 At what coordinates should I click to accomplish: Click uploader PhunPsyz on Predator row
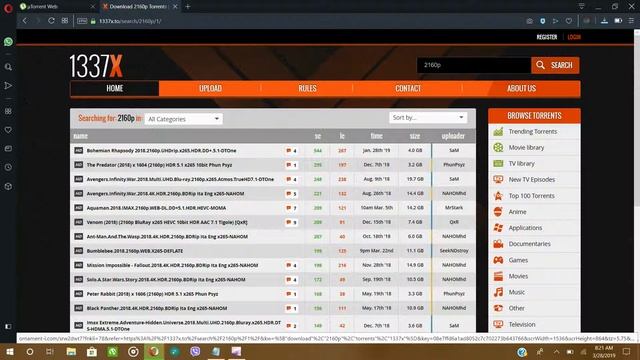pos(454,165)
